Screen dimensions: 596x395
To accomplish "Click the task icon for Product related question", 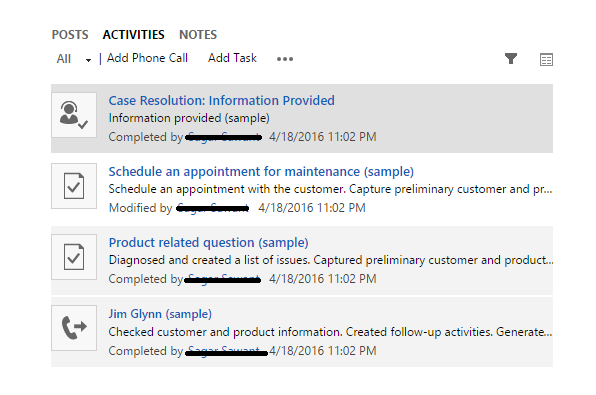I will [74, 257].
